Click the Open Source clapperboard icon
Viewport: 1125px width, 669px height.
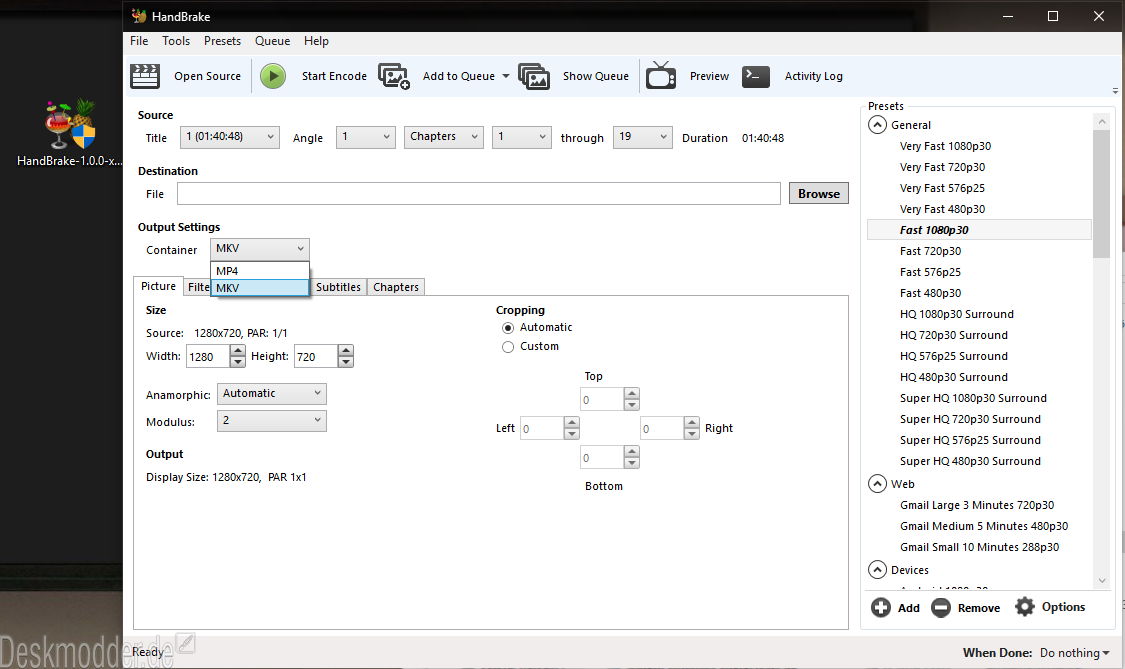coord(145,76)
